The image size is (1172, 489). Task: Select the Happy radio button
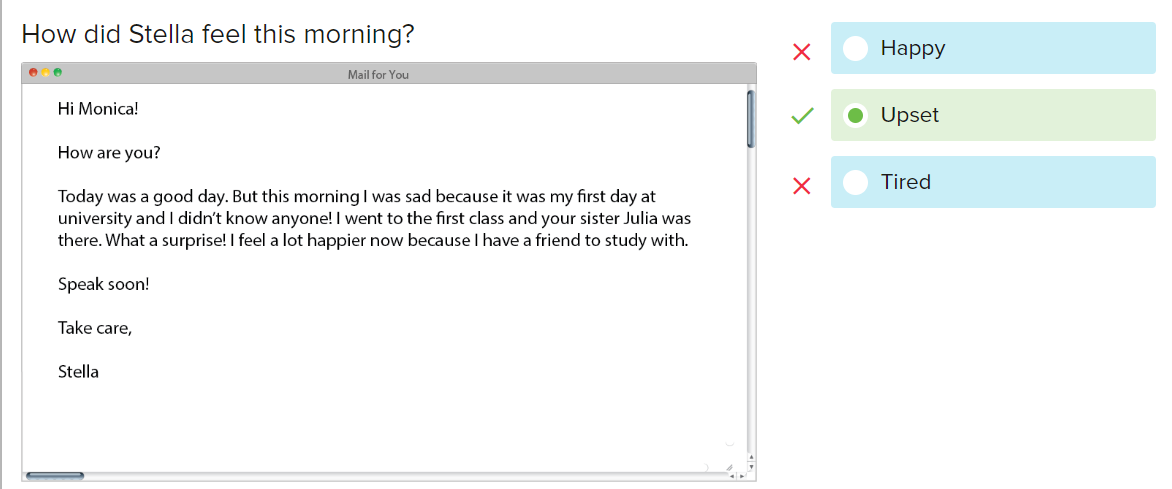tap(855, 48)
